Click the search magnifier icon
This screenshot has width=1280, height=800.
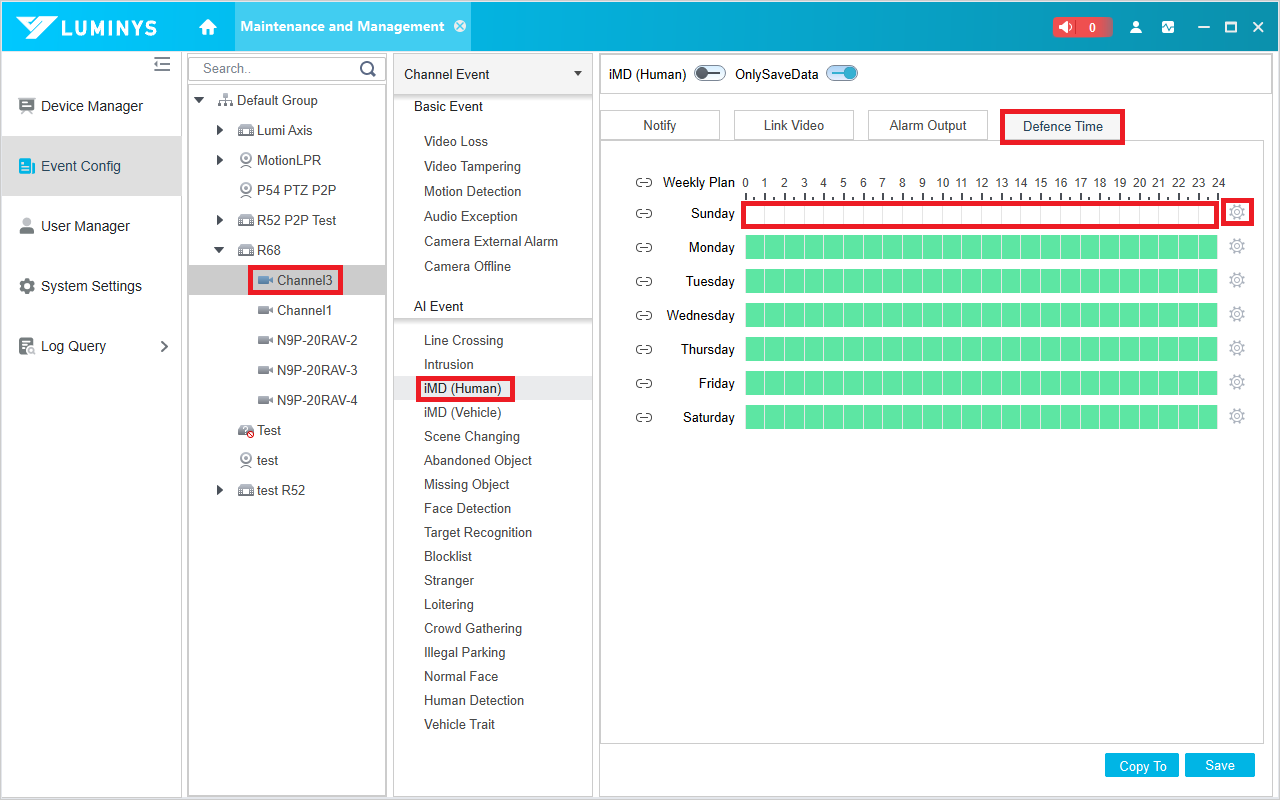368,69
